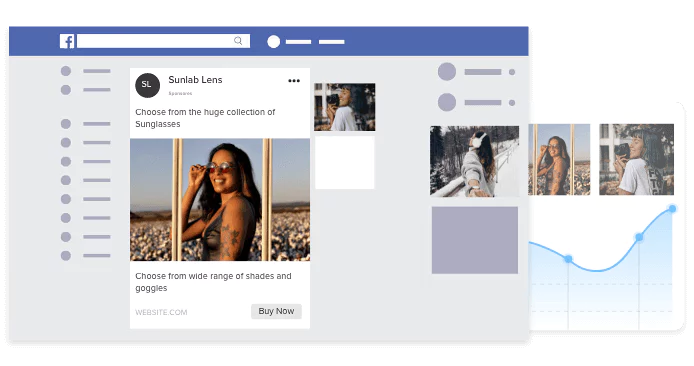694x366 pixels.
Task: Open the WEBSITE.COM link
Action: 161,312
